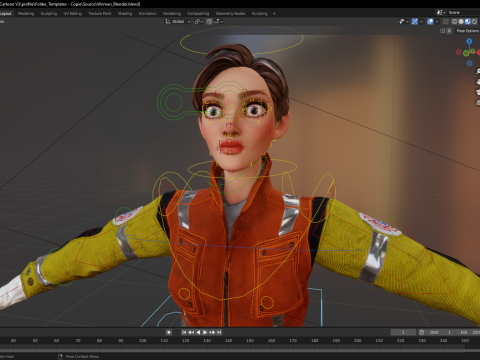Image resolution: width=480 pixels, height=360 pixels.
Task: Open the Shading workspace tab
Action: (125, 13)
